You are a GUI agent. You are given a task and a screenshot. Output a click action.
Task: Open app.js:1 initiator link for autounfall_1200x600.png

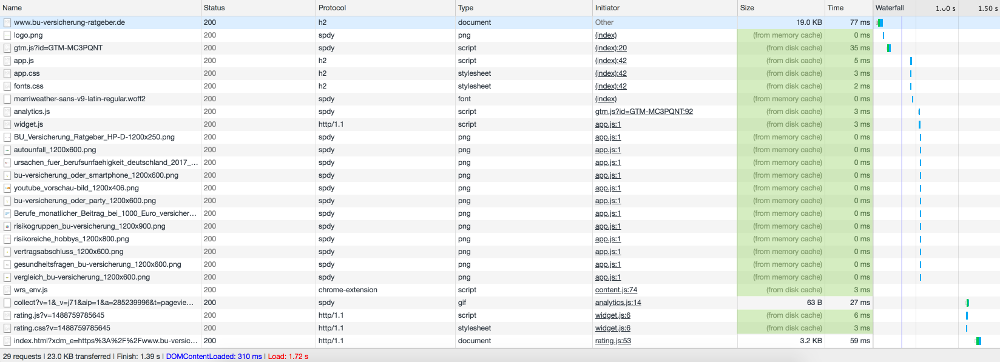click(608, 150)
